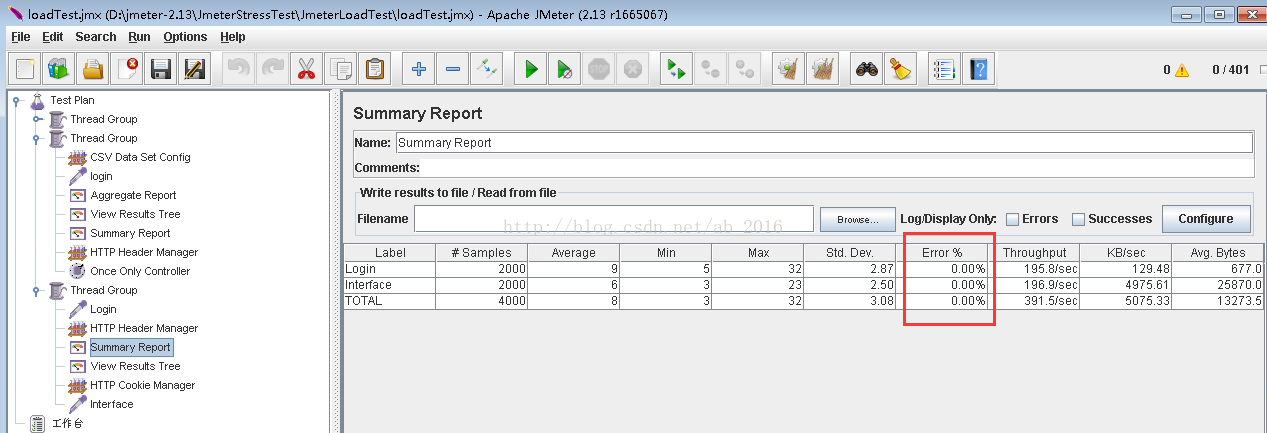Open the Templates toolbar icon

click(x=59, y=69)
